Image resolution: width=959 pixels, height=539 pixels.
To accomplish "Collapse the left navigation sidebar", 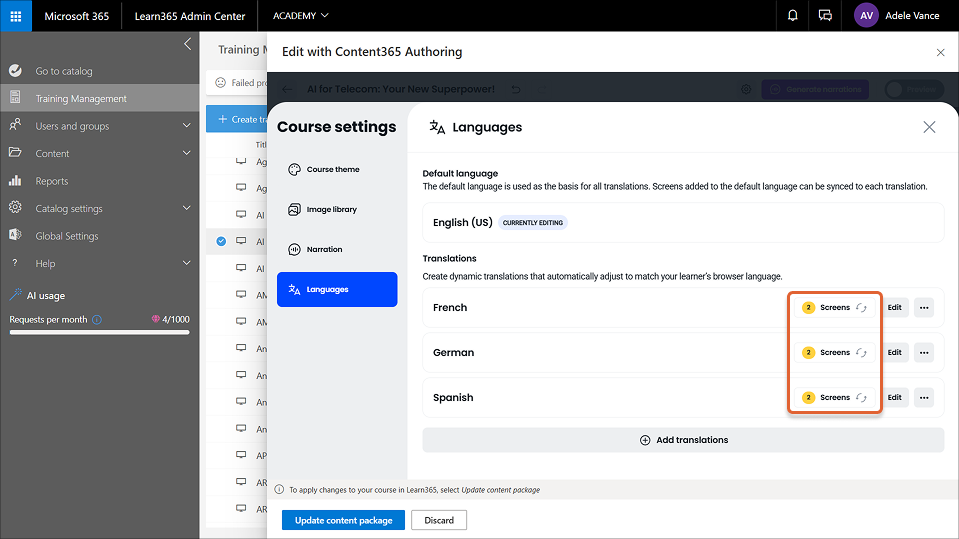I will click(187, 44).
